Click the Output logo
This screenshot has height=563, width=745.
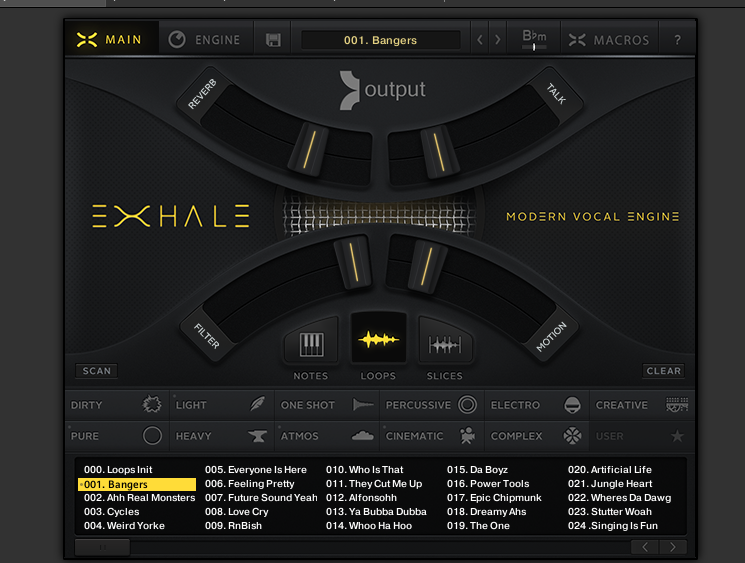click(x=382, y=90)
